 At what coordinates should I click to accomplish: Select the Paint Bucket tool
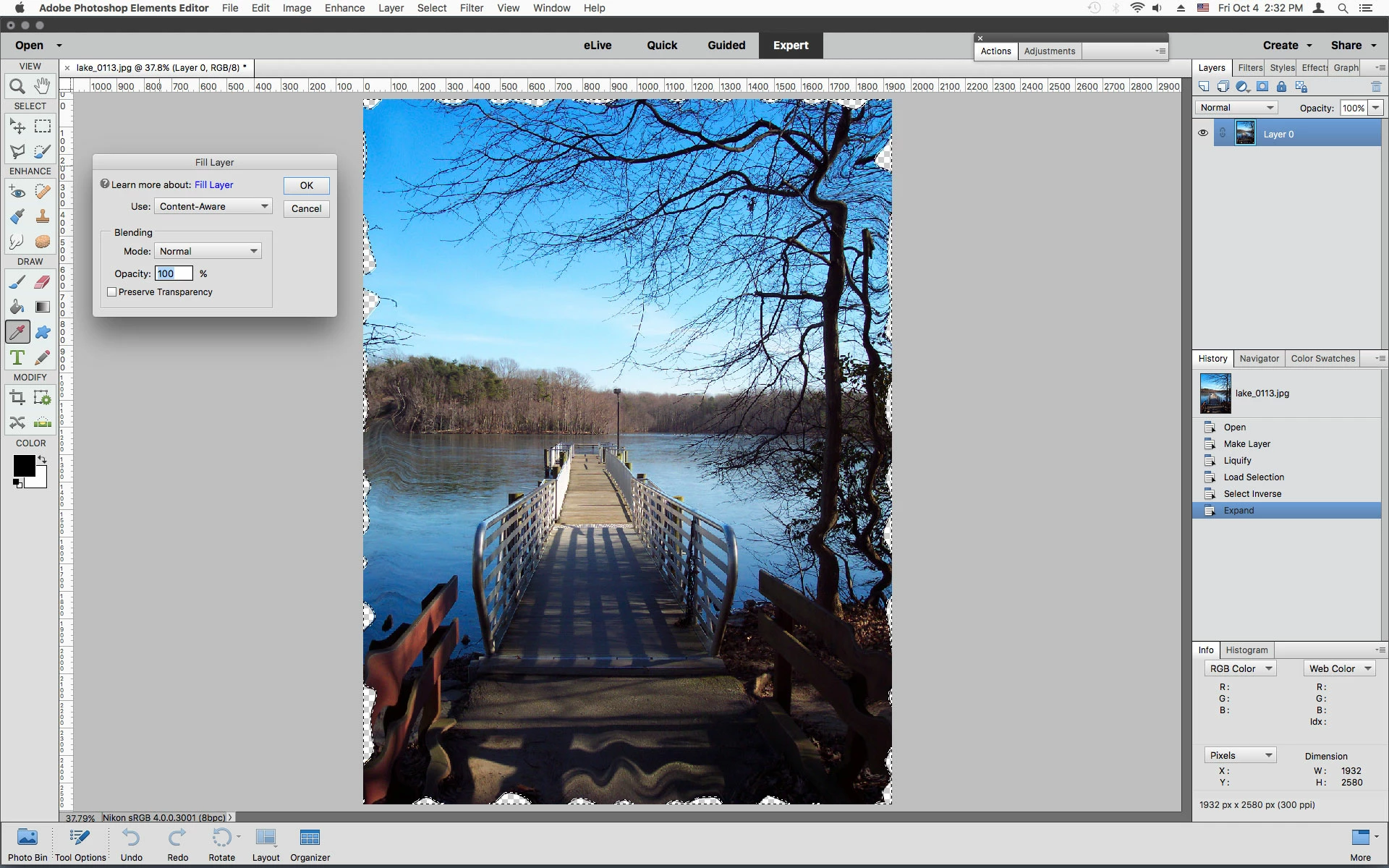(17, 307)
